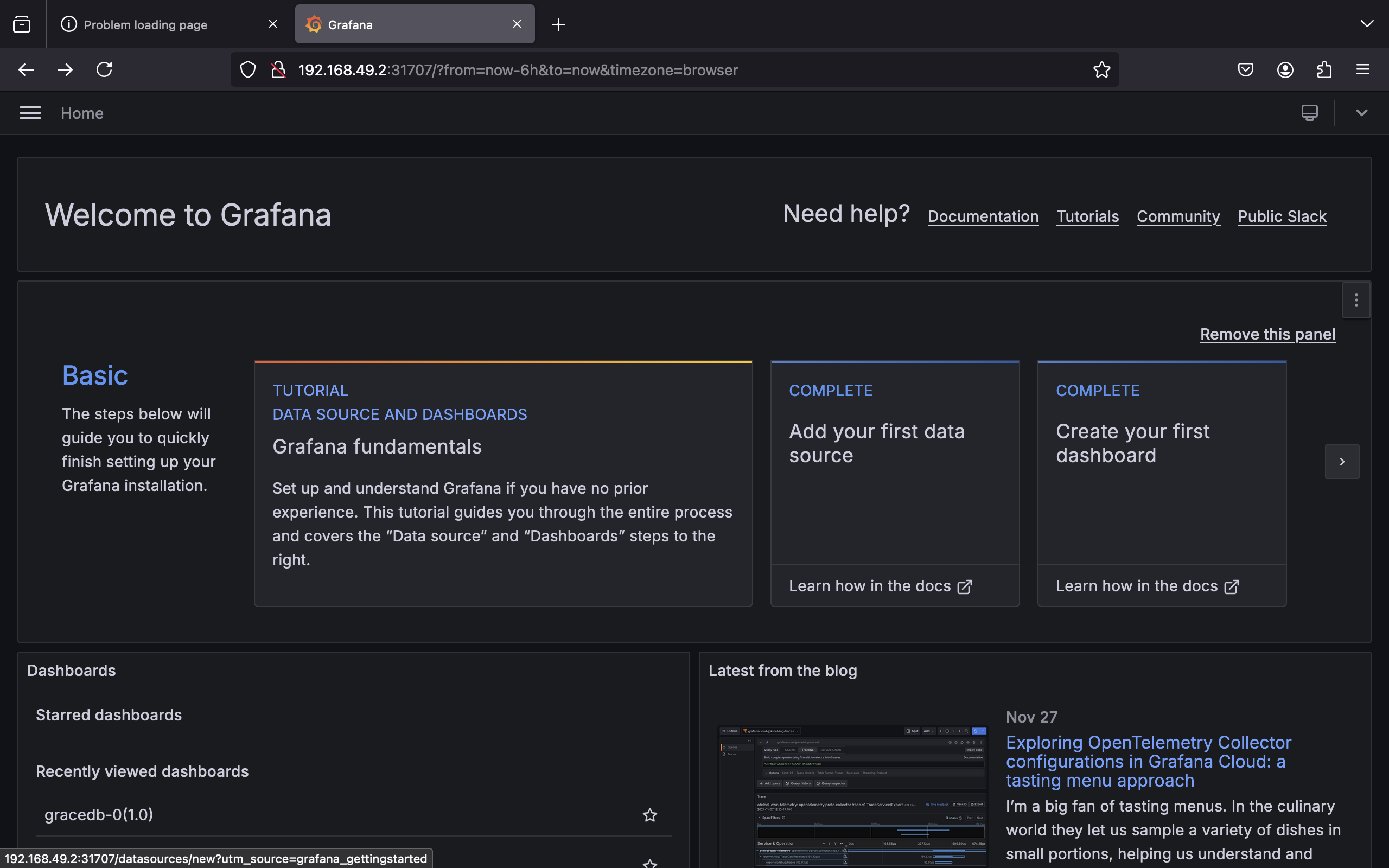Viewport: 1389px width, 868px height.
Task: Close the Problem loading page tab
Action: (x=272, y=24)
